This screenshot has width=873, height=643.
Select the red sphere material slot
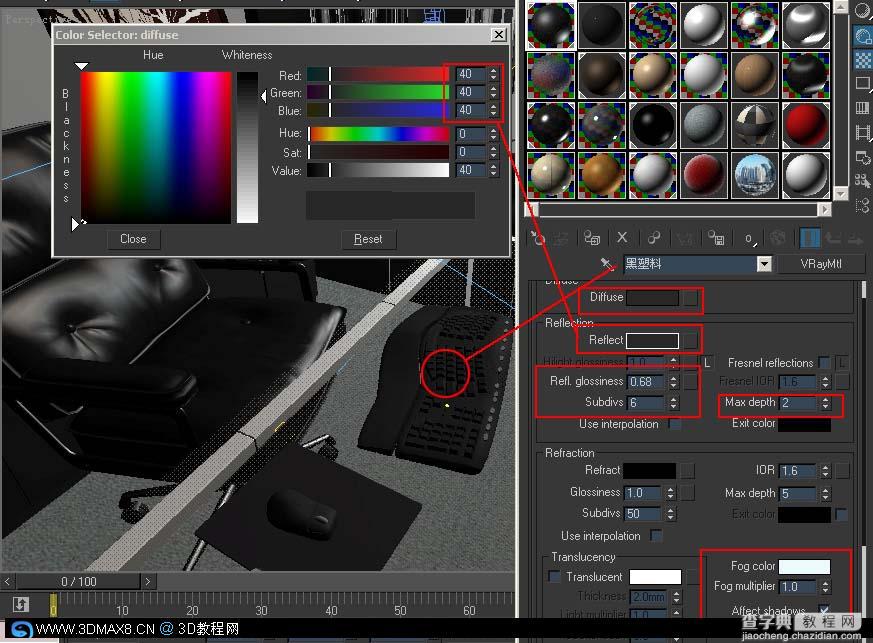(806, 125)
